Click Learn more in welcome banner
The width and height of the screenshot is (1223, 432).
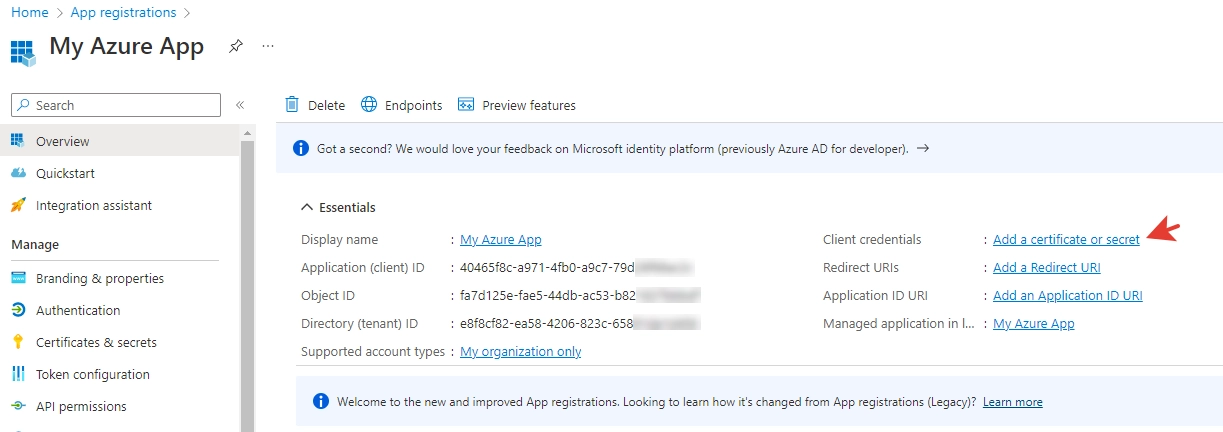coord(1013,402)
